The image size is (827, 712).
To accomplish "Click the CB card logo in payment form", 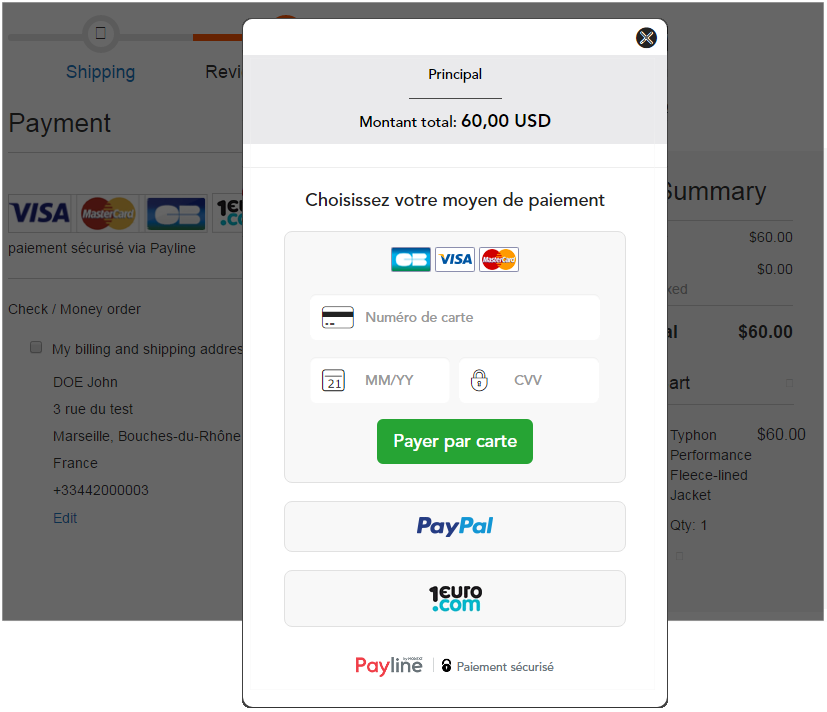I will [411, 259].
